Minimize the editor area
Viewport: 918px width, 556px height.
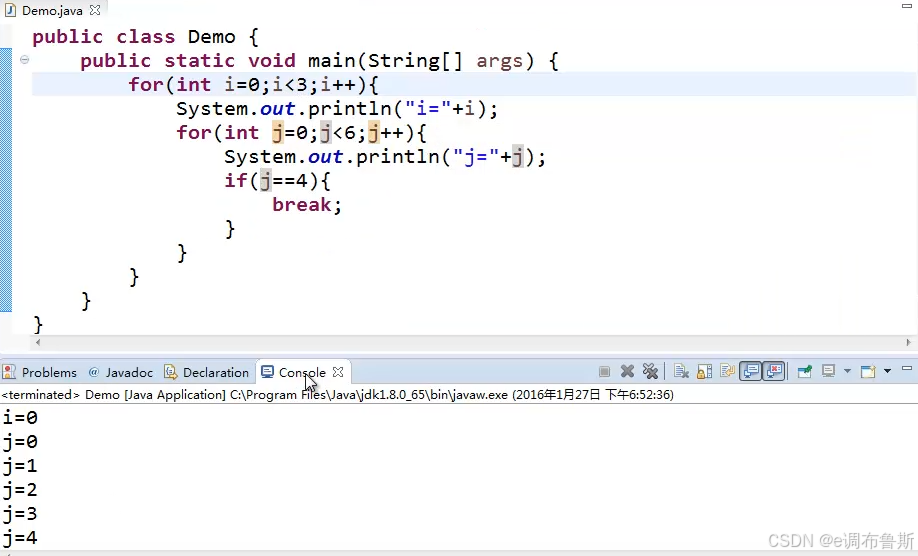click(907, 6)
